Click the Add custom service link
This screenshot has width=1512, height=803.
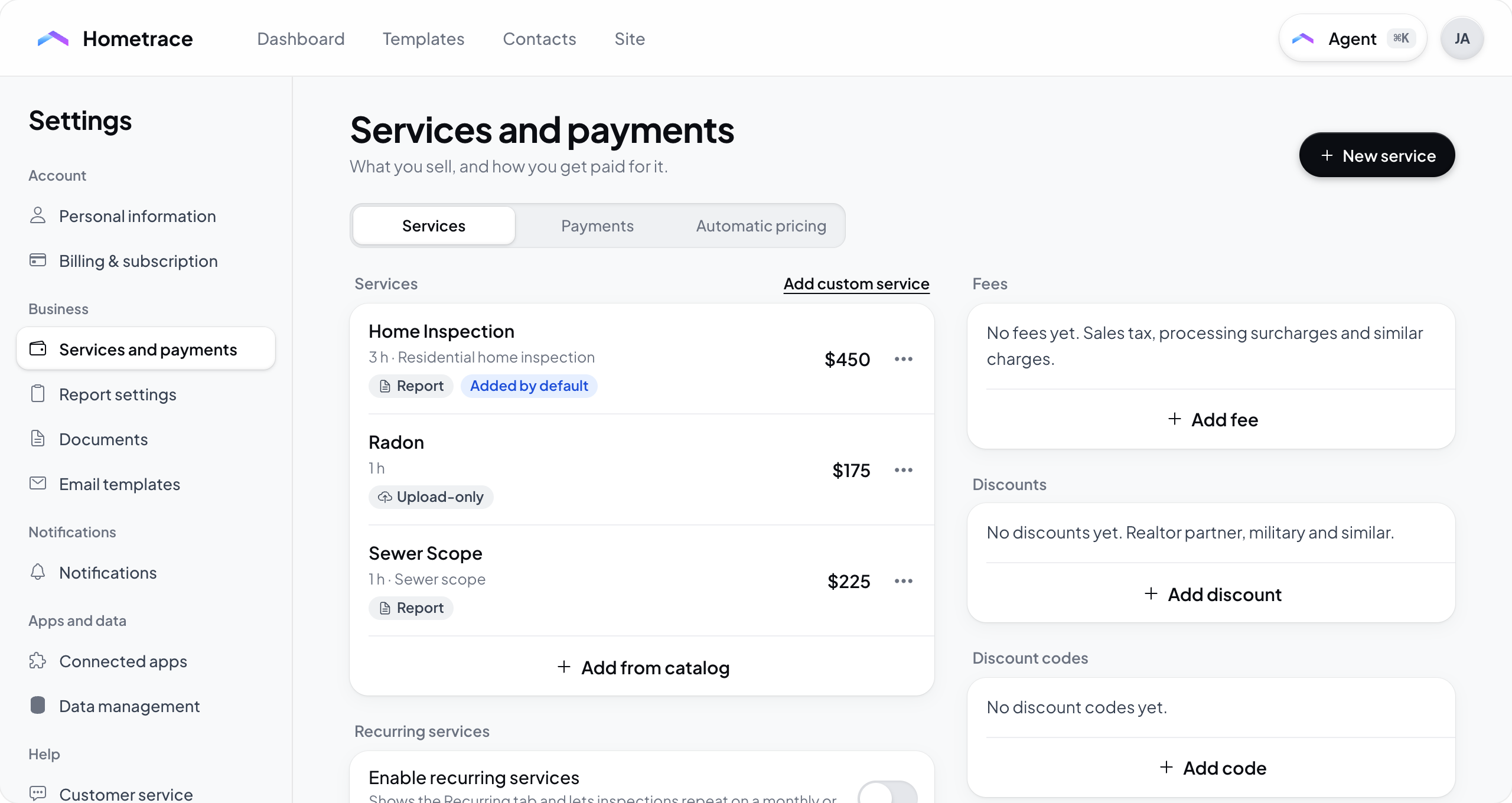(856, 284)
